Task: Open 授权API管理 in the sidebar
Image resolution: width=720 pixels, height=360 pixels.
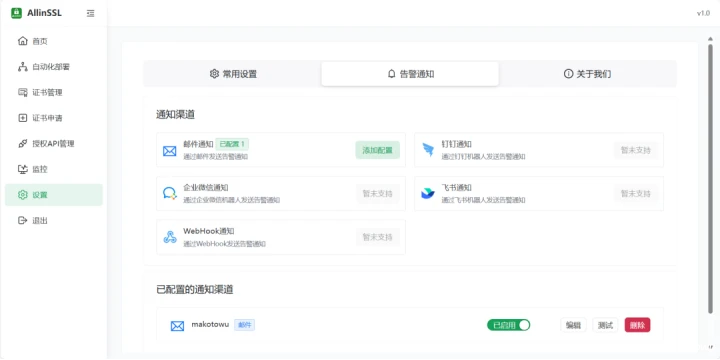Action: pos(54,144)
